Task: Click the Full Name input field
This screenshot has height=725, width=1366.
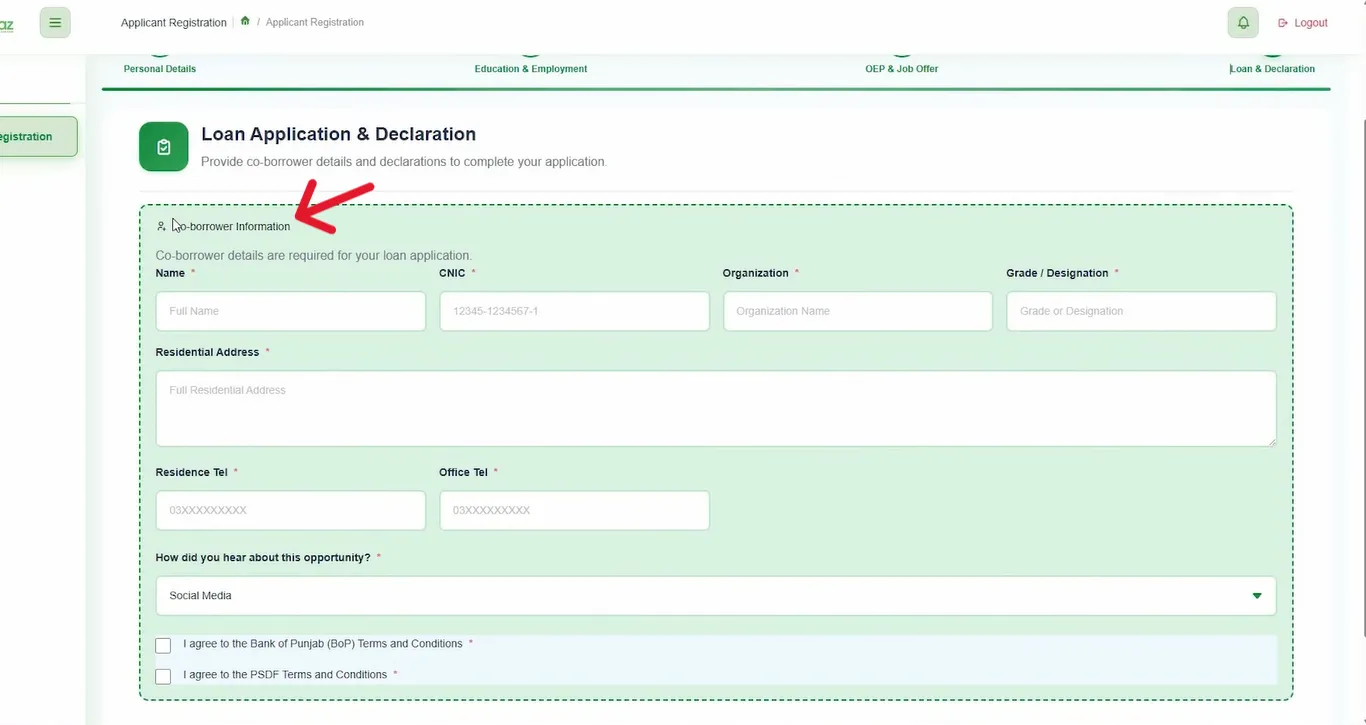Action: point(291,311)
